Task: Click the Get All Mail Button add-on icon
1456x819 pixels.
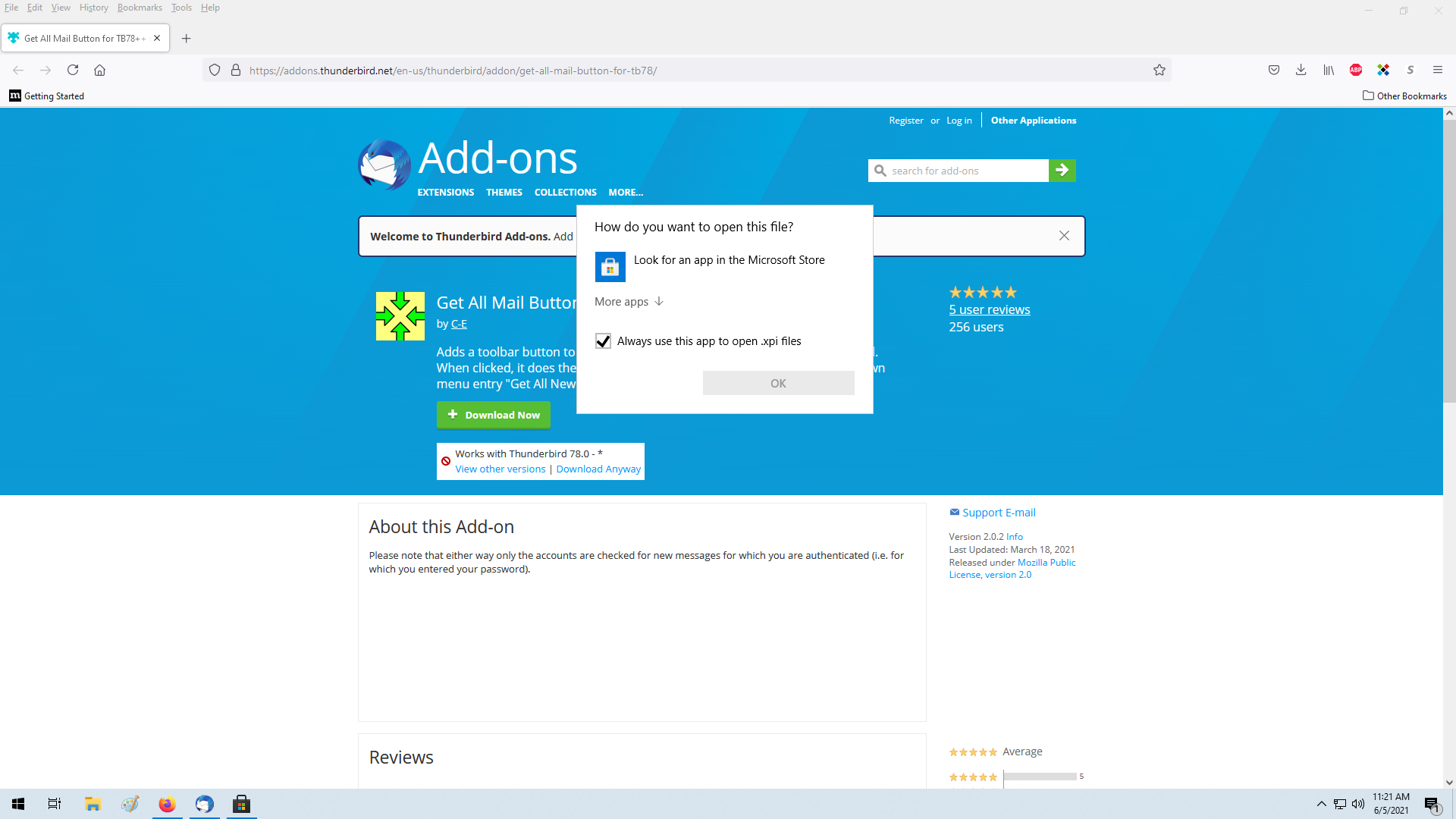Action: click(400, 316)
